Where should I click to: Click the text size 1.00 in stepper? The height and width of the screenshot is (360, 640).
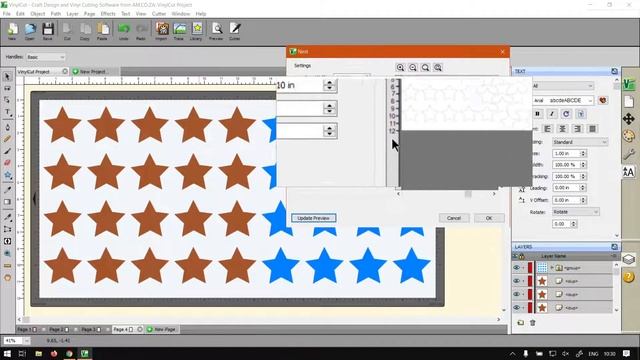tap(583, 153)
